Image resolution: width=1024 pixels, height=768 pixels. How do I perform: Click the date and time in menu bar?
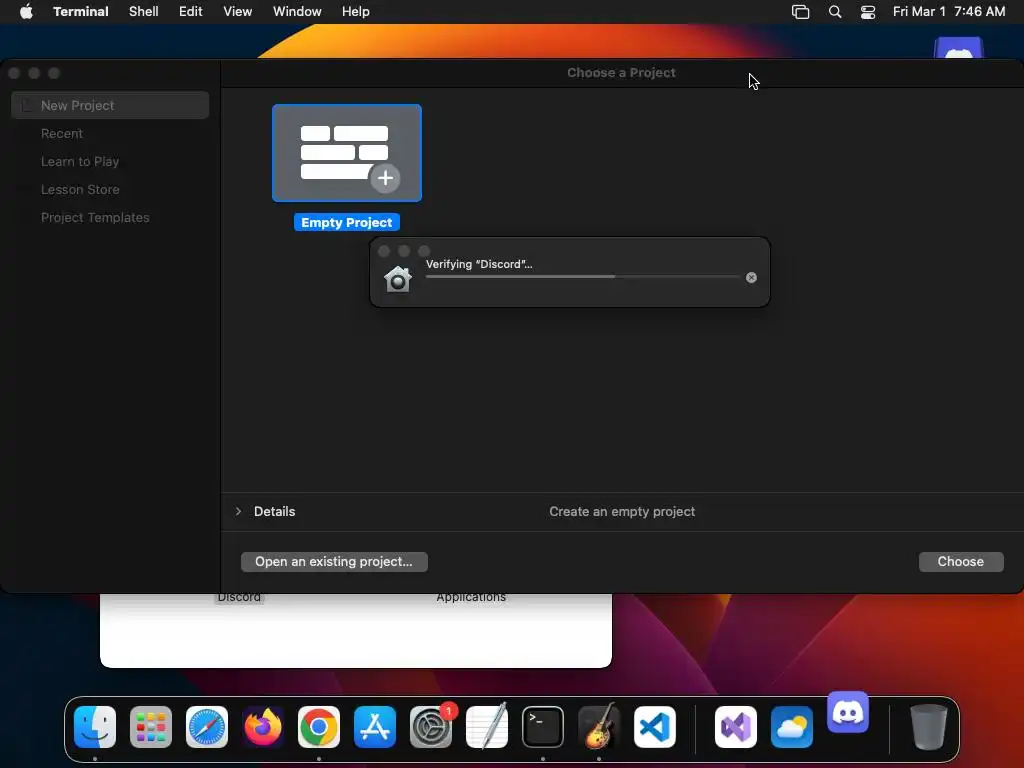coord(949,12)
